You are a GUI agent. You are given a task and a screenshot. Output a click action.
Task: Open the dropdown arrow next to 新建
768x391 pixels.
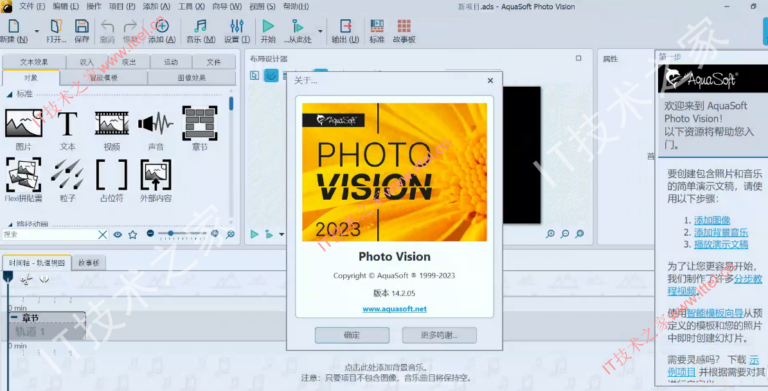(x=37, y=31)
